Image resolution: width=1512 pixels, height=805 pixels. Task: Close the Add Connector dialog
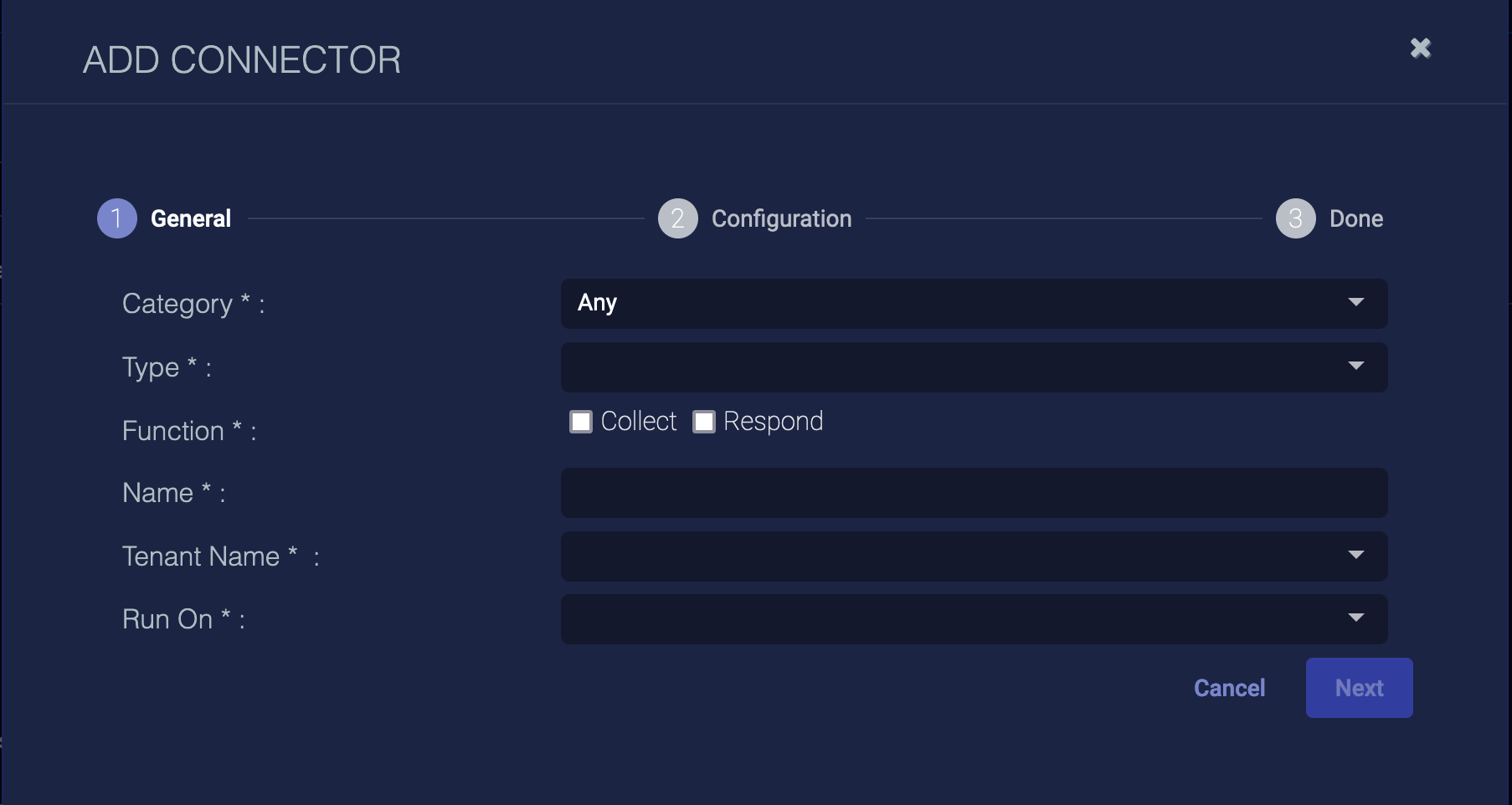coord(1420,49)
